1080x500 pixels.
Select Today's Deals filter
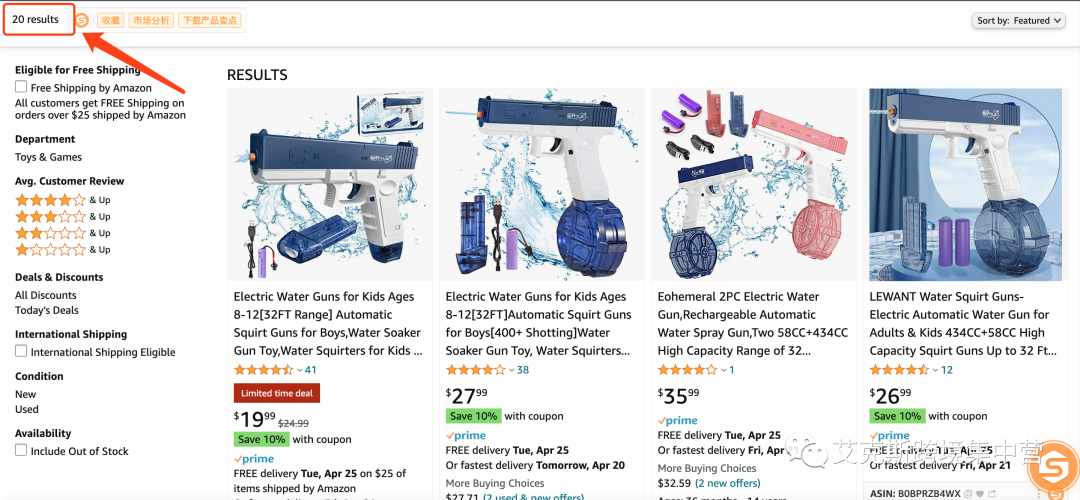tap(47, 310)
